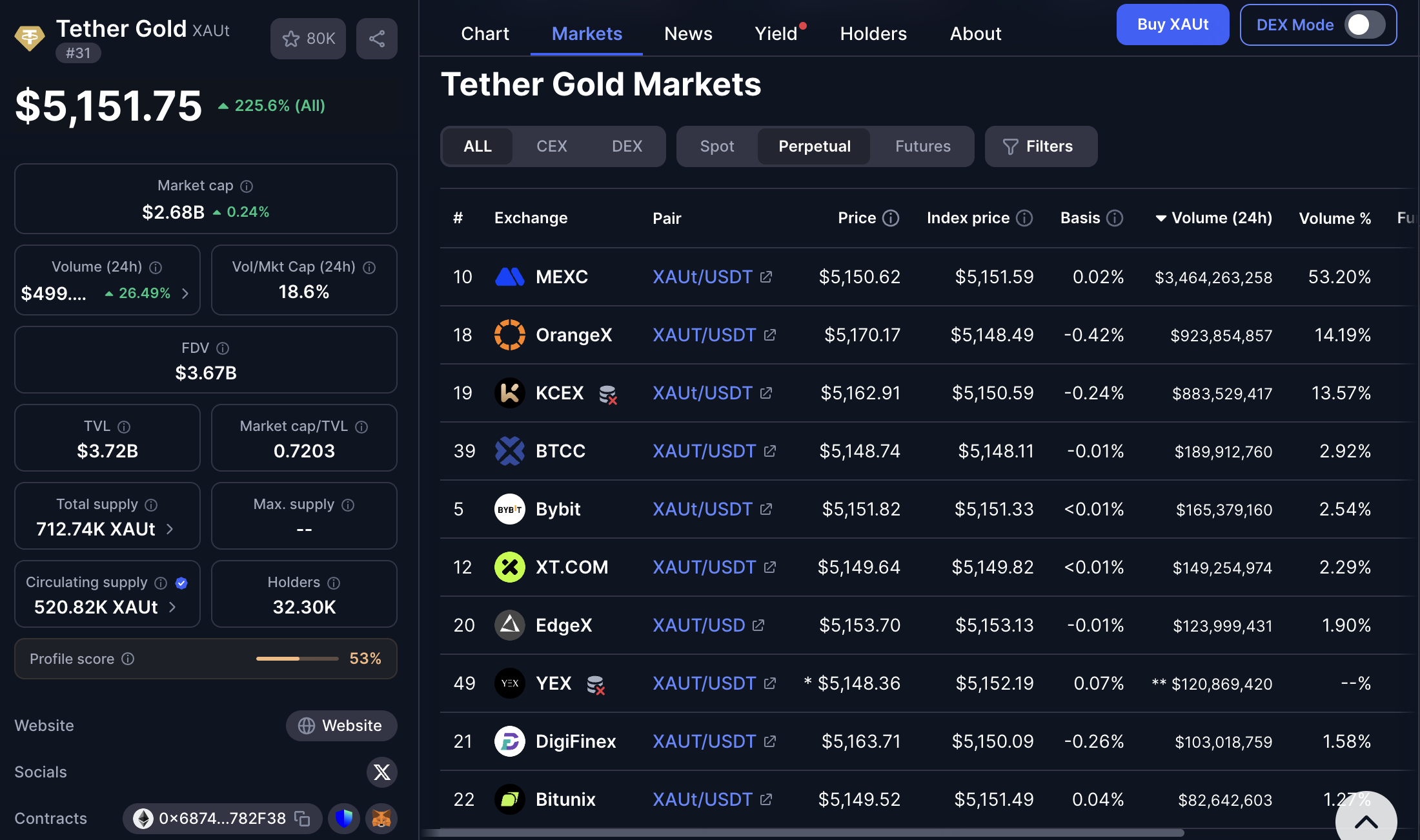Open the external link beside Bybit's XAUt/USDT pair

point(766,509)
